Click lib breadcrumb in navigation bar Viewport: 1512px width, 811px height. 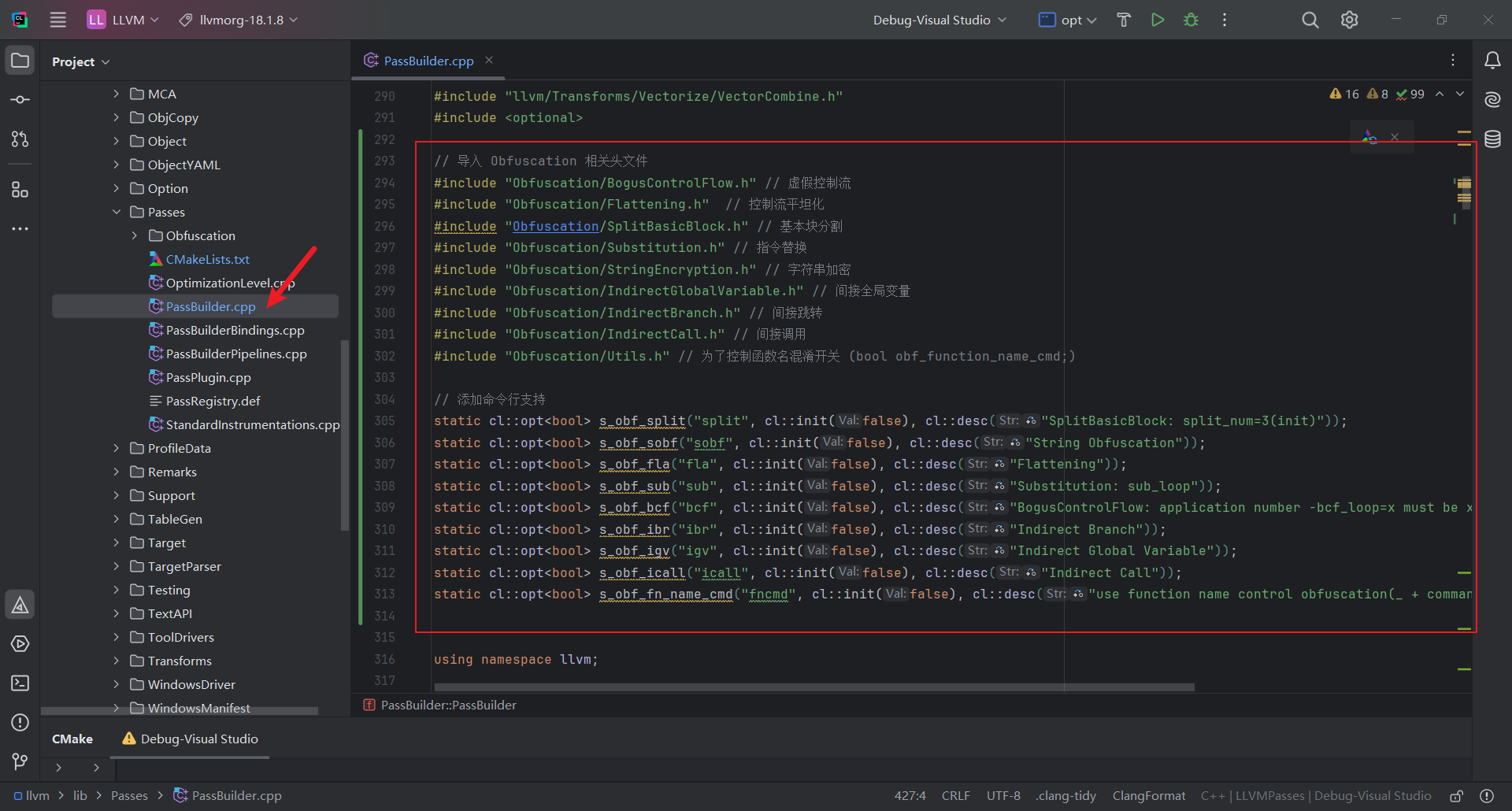[x=80, y=795]
